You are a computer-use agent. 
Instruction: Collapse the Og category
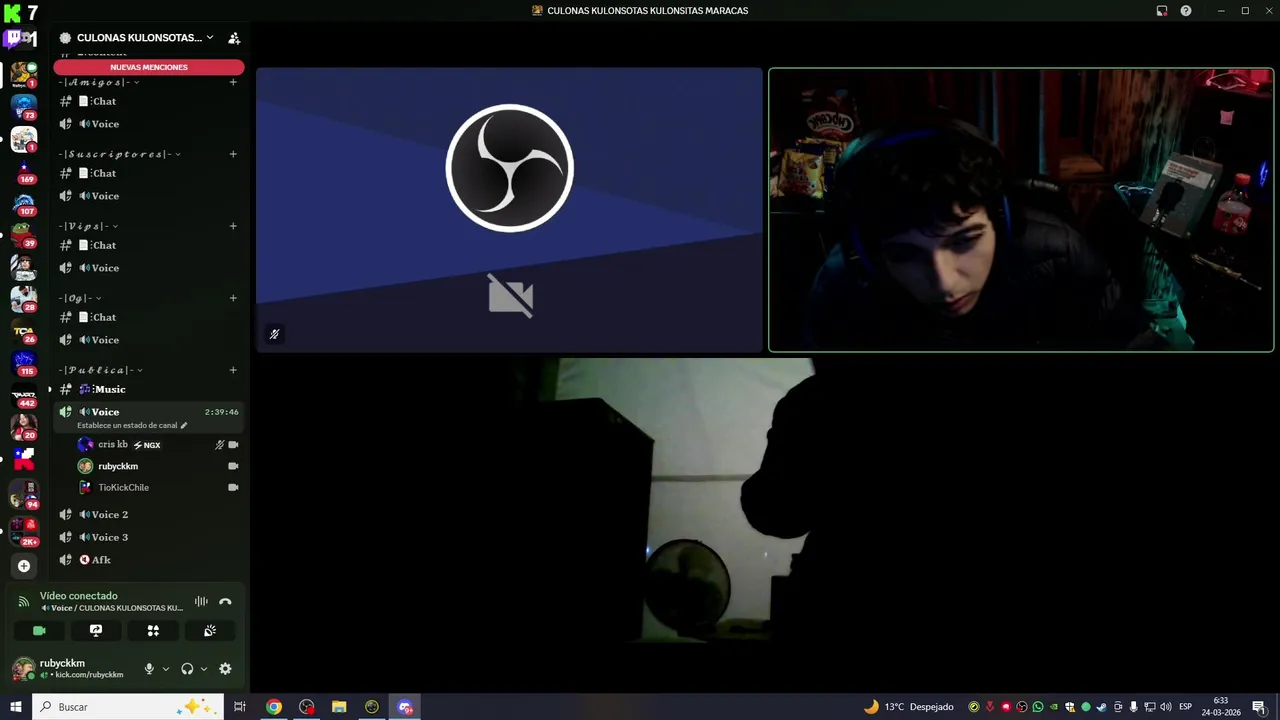click(80, 298)
